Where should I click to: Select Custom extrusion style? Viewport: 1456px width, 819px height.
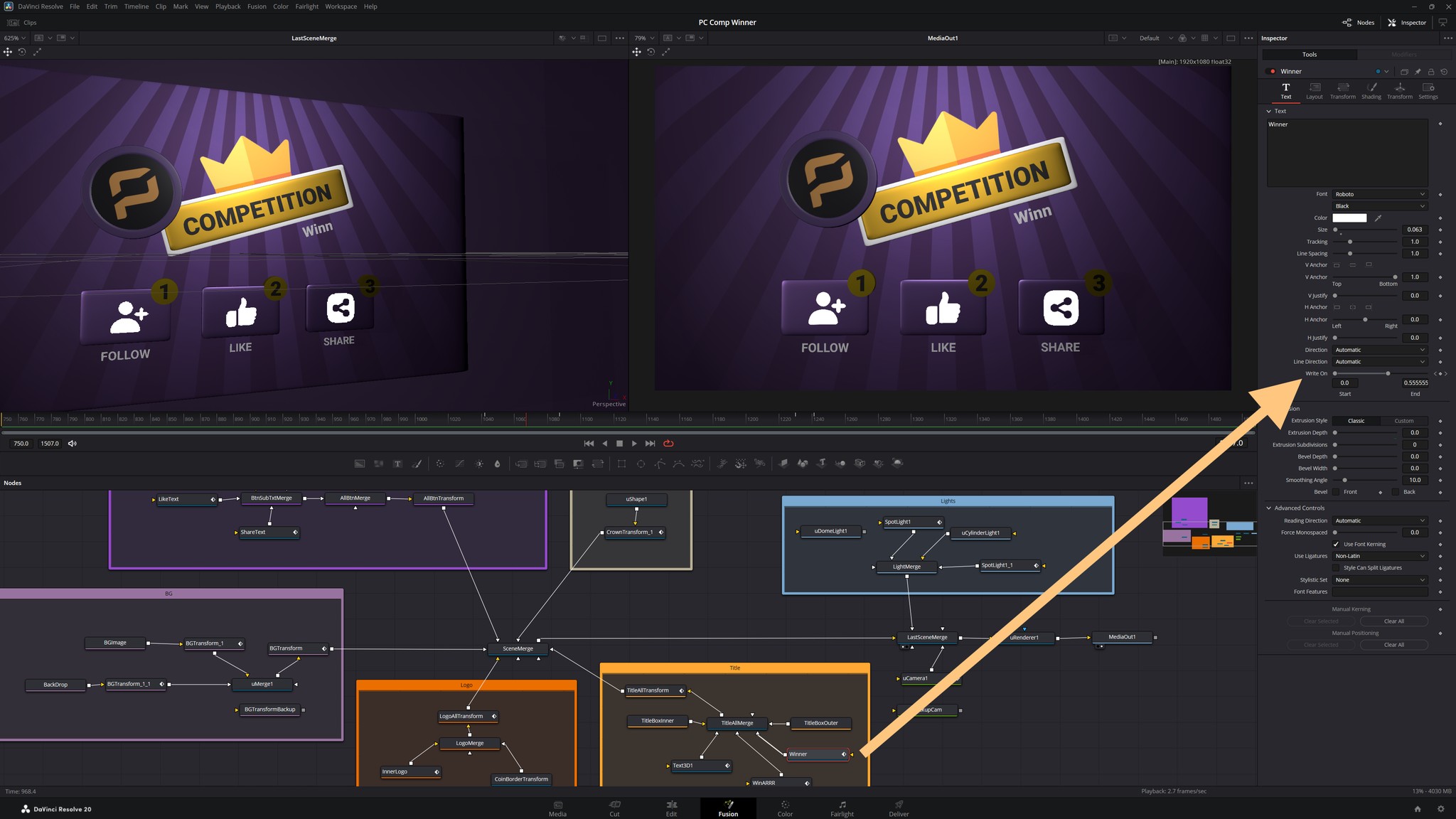1404,421
